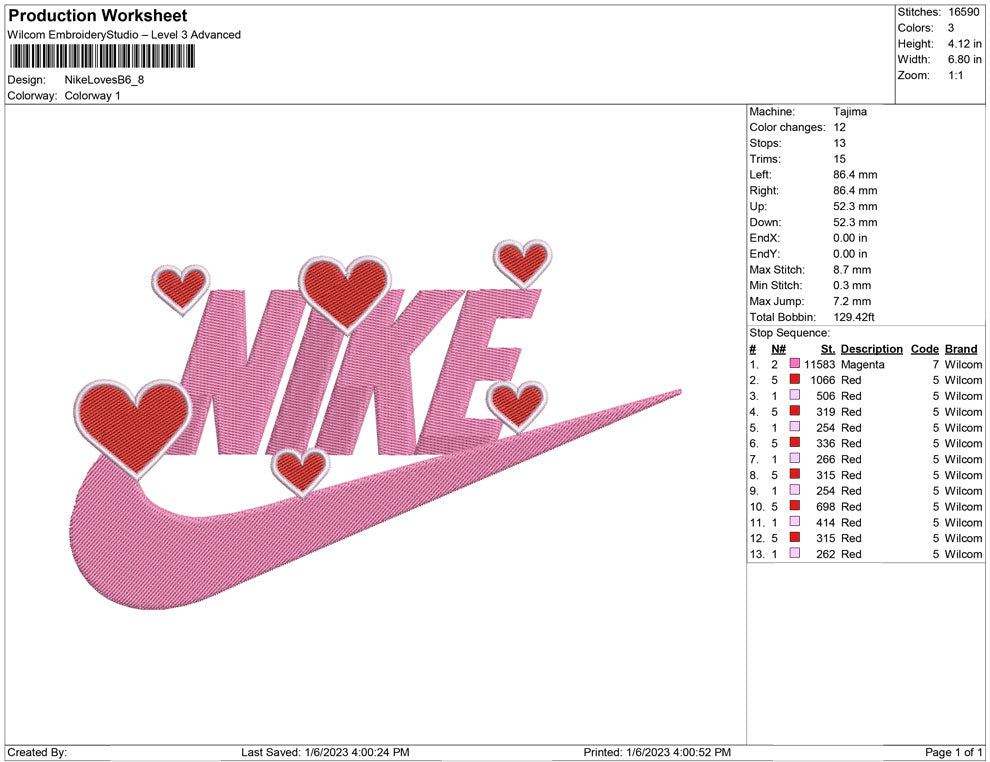Select the red swatch for stop 10
Viewport: 990px width, 762px height.
tap(795, 507)
